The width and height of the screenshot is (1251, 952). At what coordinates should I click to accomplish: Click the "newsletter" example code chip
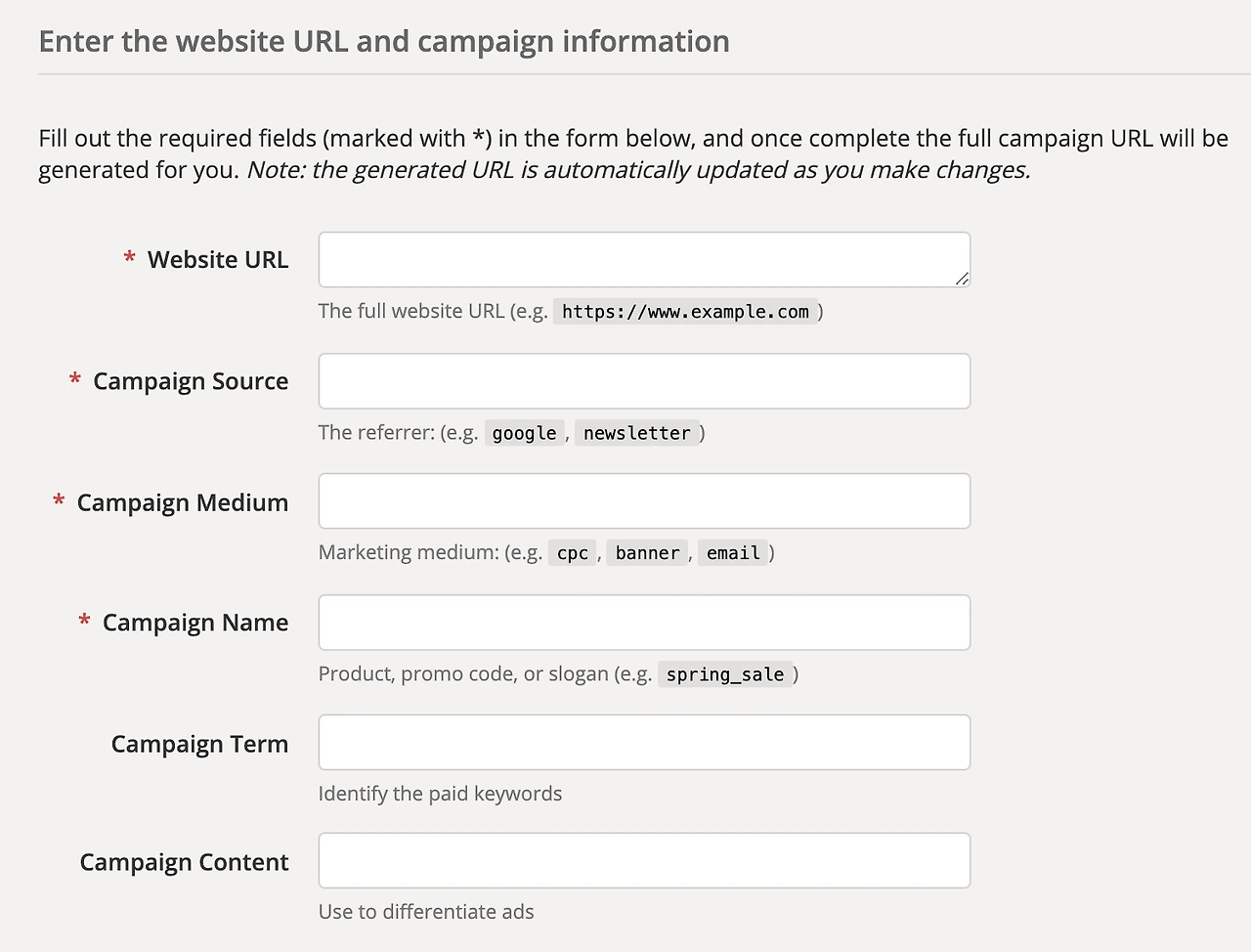point(637,433)
